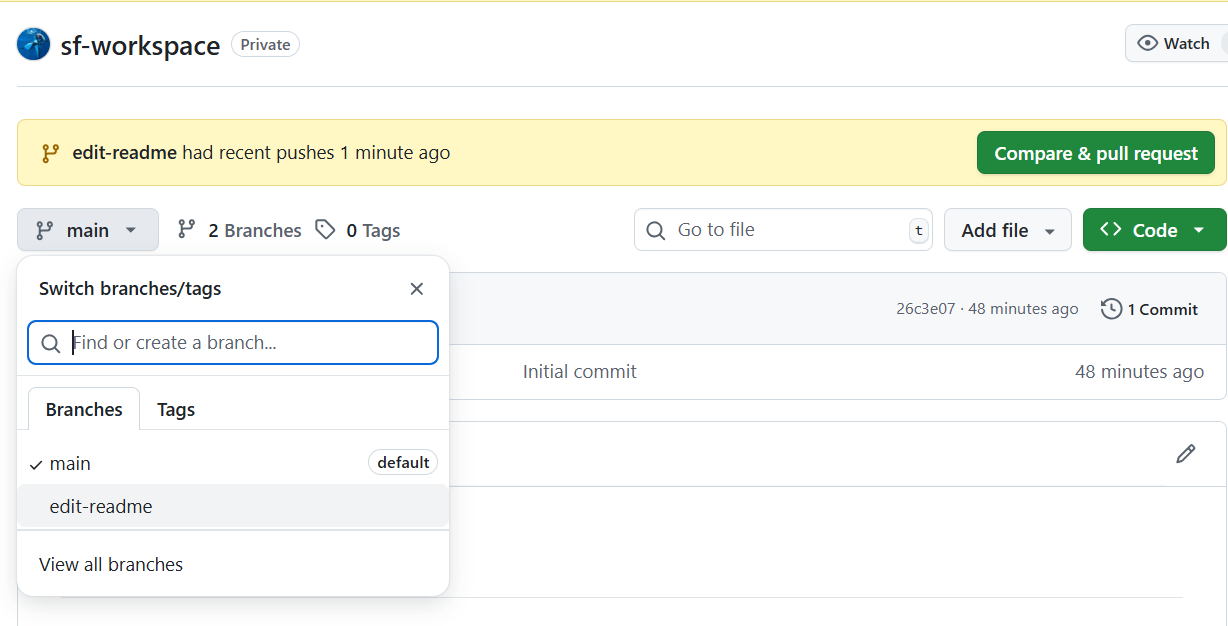Select the Branches tab in the popup
This screenshot has width=1228, height=626.
(x=84, y=409)
